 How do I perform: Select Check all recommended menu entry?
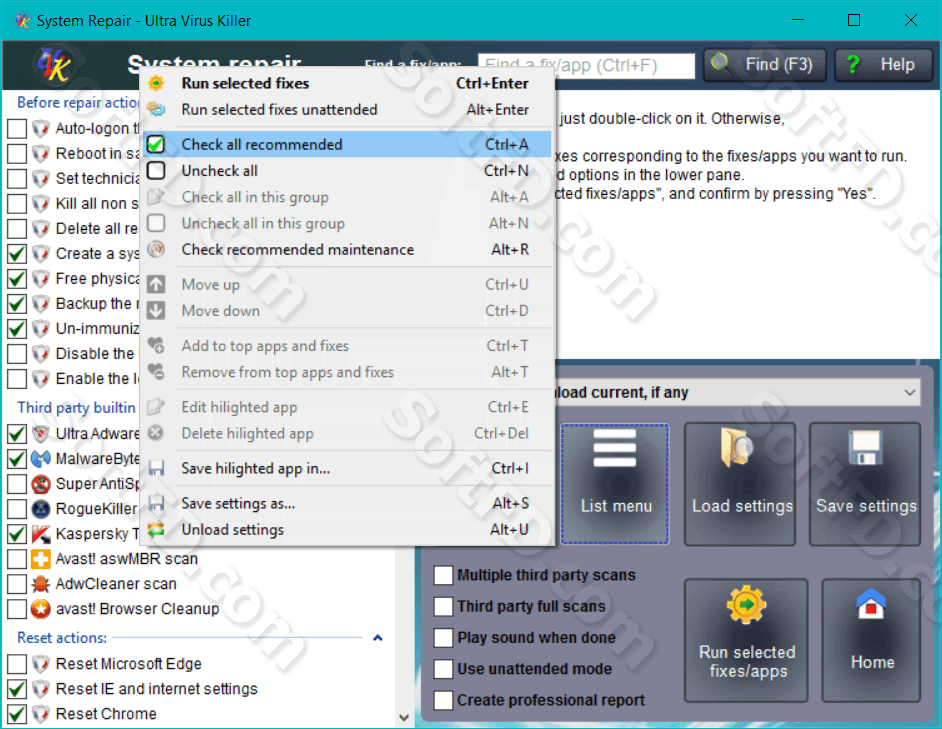point(348,144)
